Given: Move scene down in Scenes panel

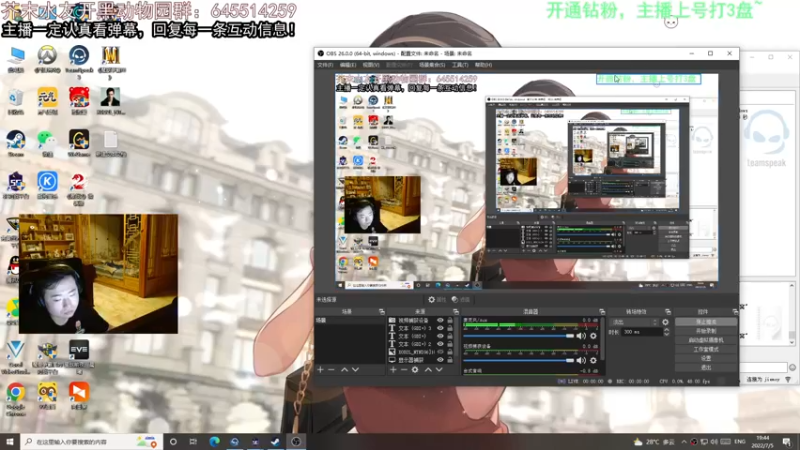Looking at the screenshot, I should pos(356,369).
